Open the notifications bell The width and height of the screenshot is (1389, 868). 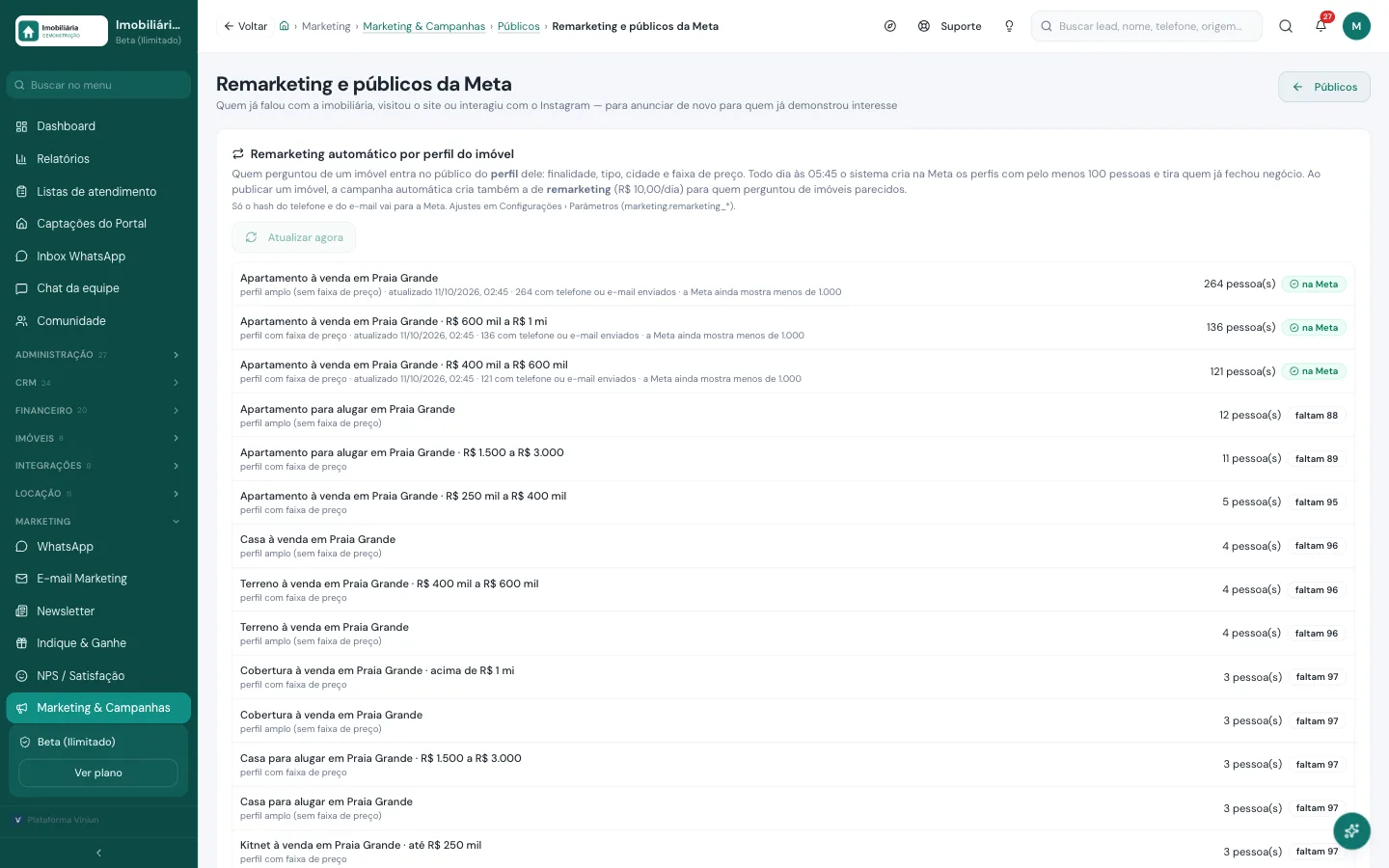(1321, 26)
